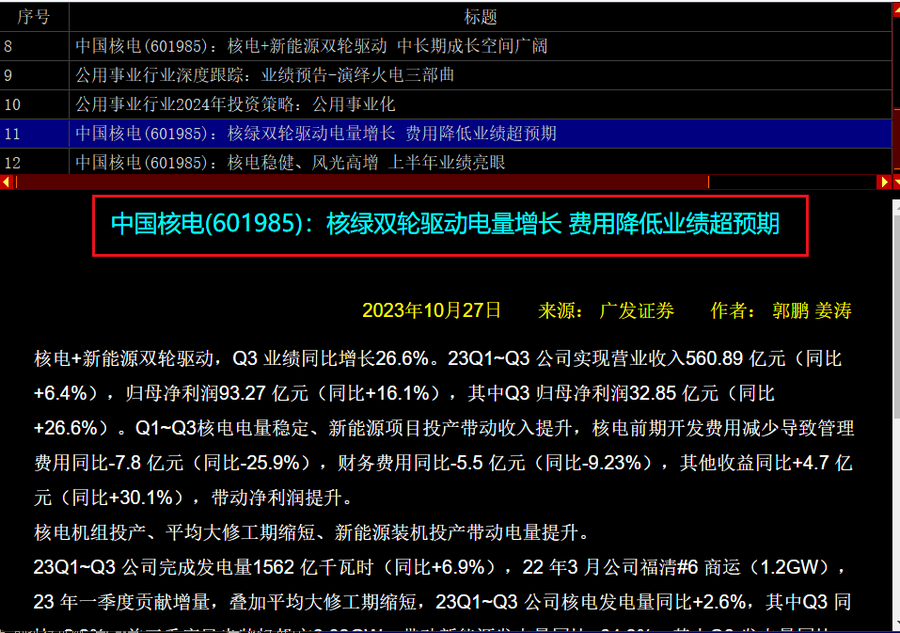
Task: Click the 标题 column header
Action: point(480,16)
